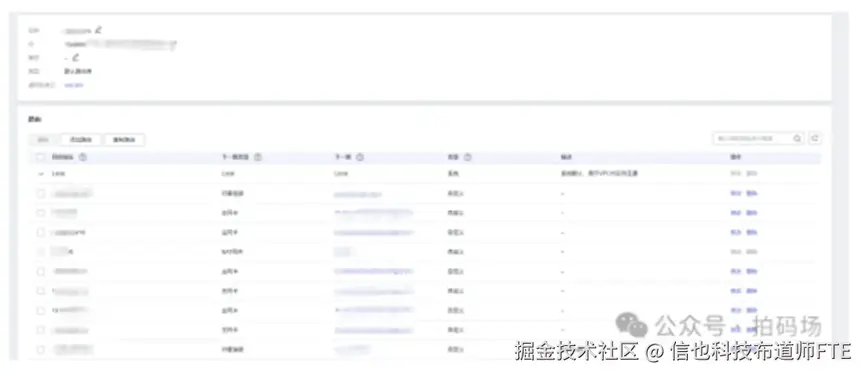Viewport: 865px width, 376px height.
Task: Tick the checkbox of the eighth route below Local
Action: 40,330
